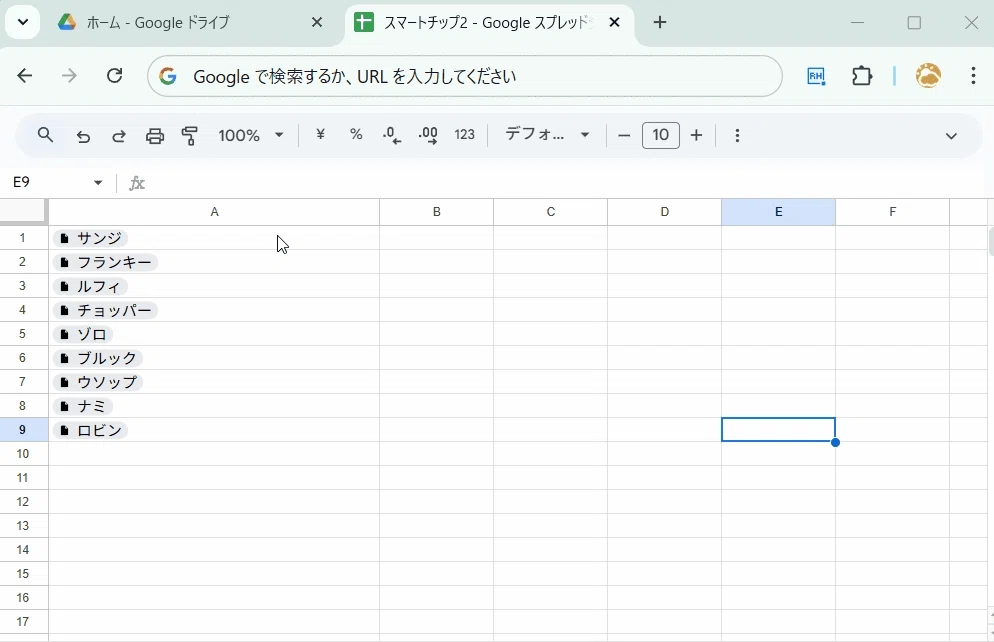Viewport: 994px width, 642px height.
Task: Apply percent number format
Action: coord(356,134)
